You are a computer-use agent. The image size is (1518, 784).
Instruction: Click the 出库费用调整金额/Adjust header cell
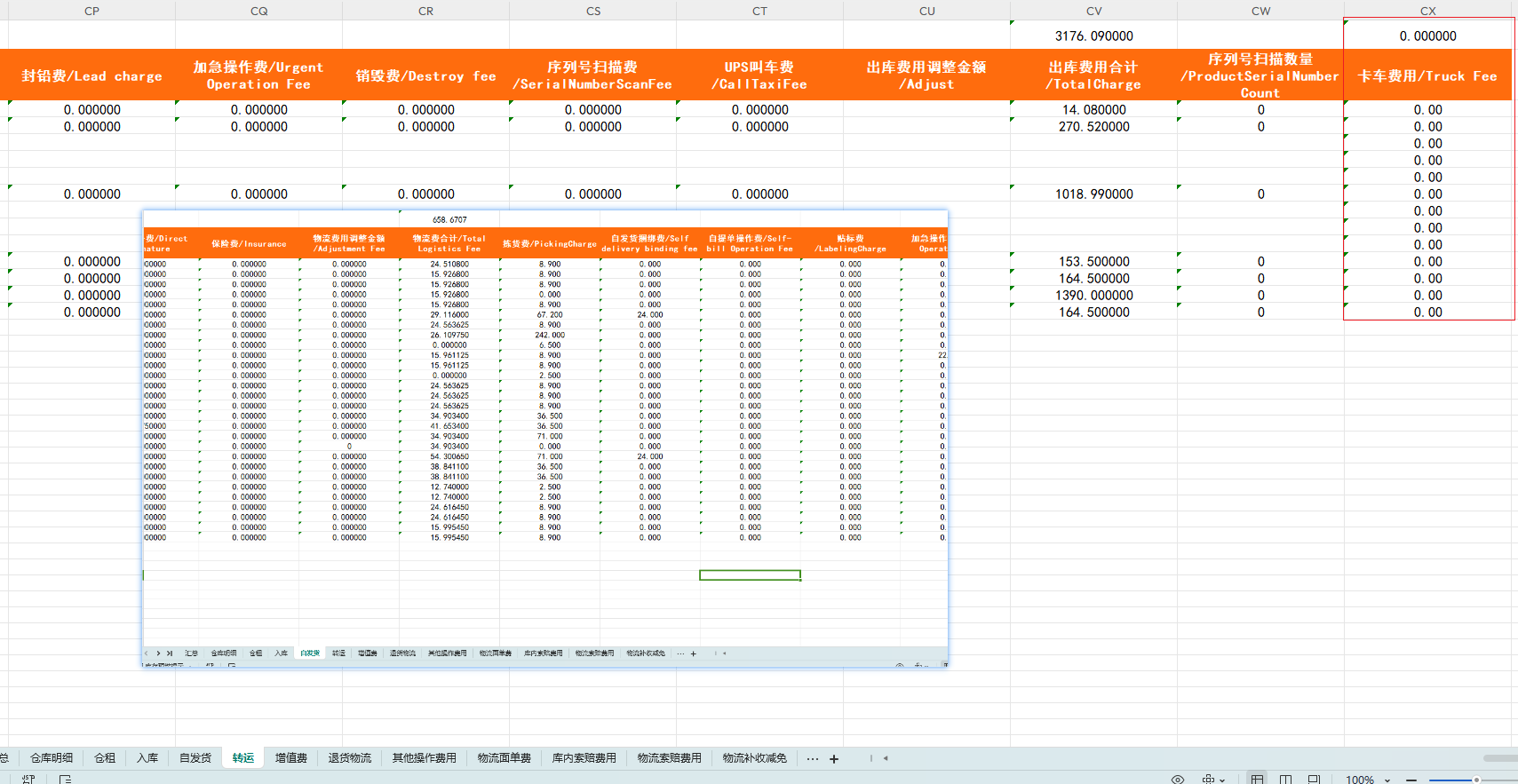click(926, 75)
